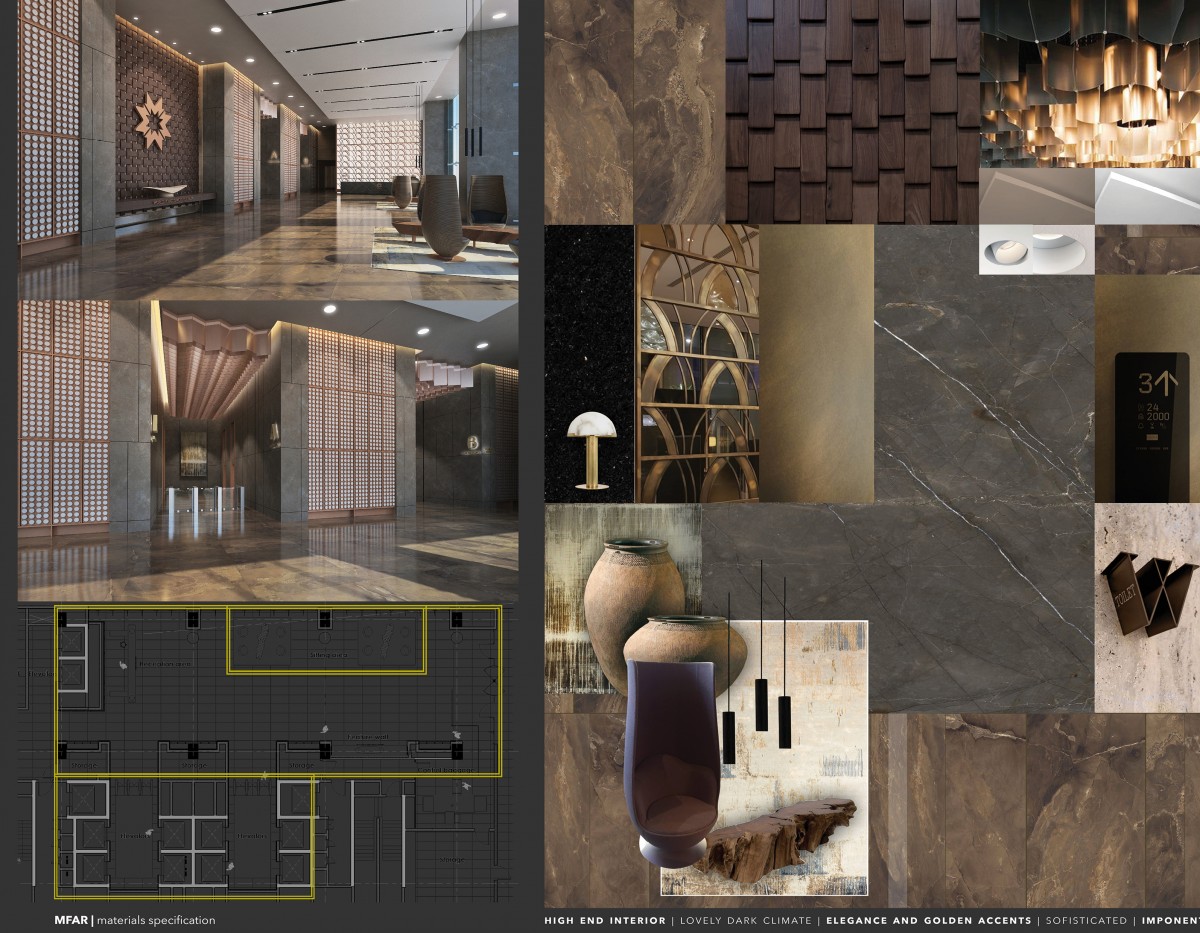Open the lower lobby render with turnstiles

click(268, 448)
